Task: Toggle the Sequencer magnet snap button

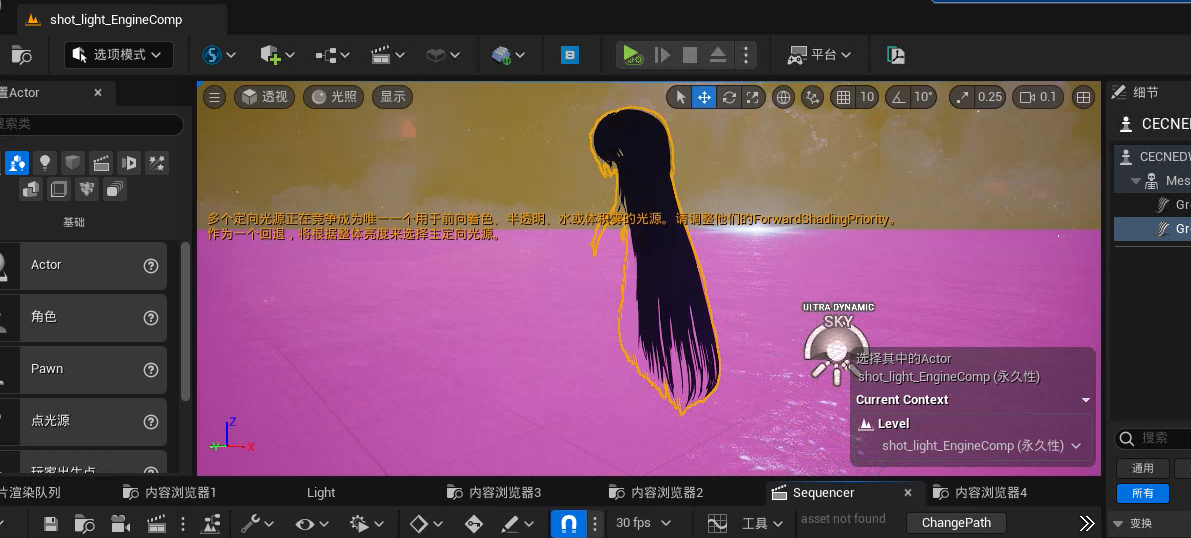Action: pyautogui.click(x=568, y=523)
